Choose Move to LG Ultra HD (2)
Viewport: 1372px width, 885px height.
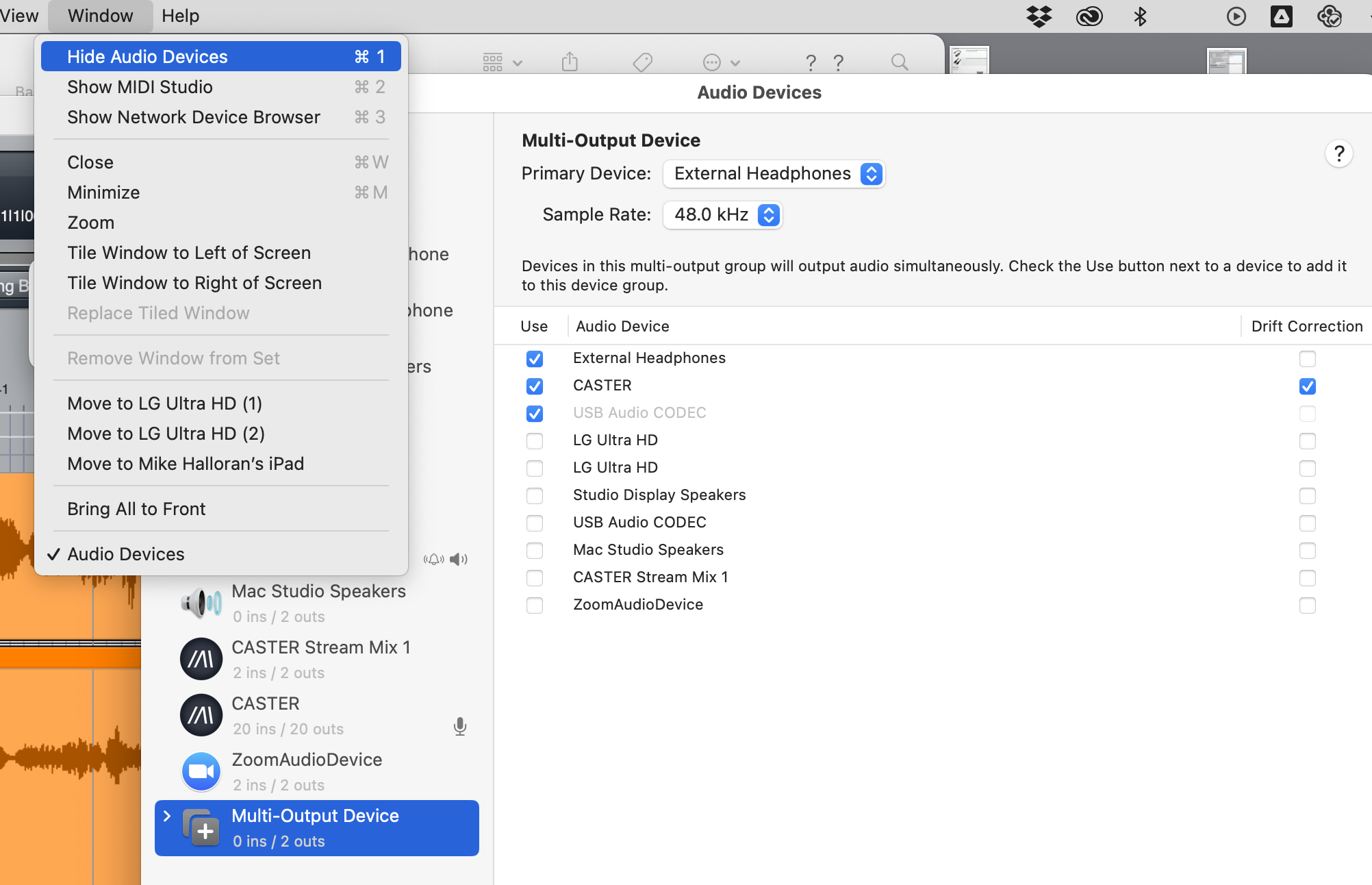[x=220, y=434]
